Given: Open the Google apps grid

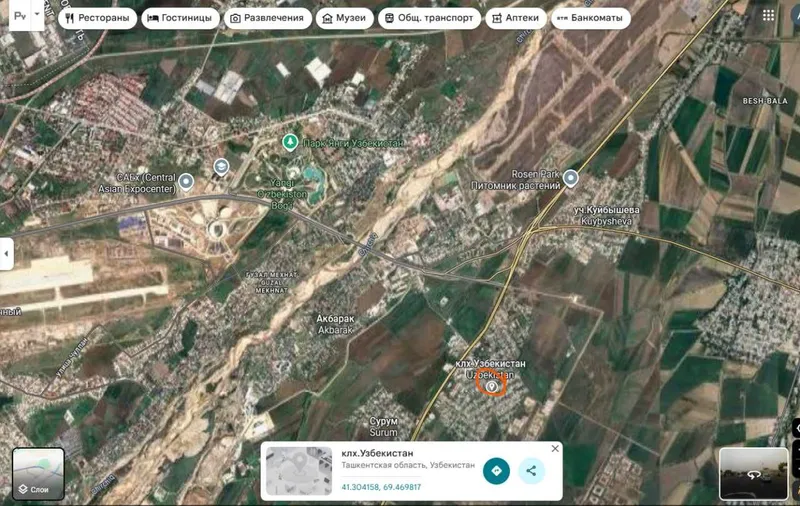Looking at the screenshot, I should pos(768,15).
